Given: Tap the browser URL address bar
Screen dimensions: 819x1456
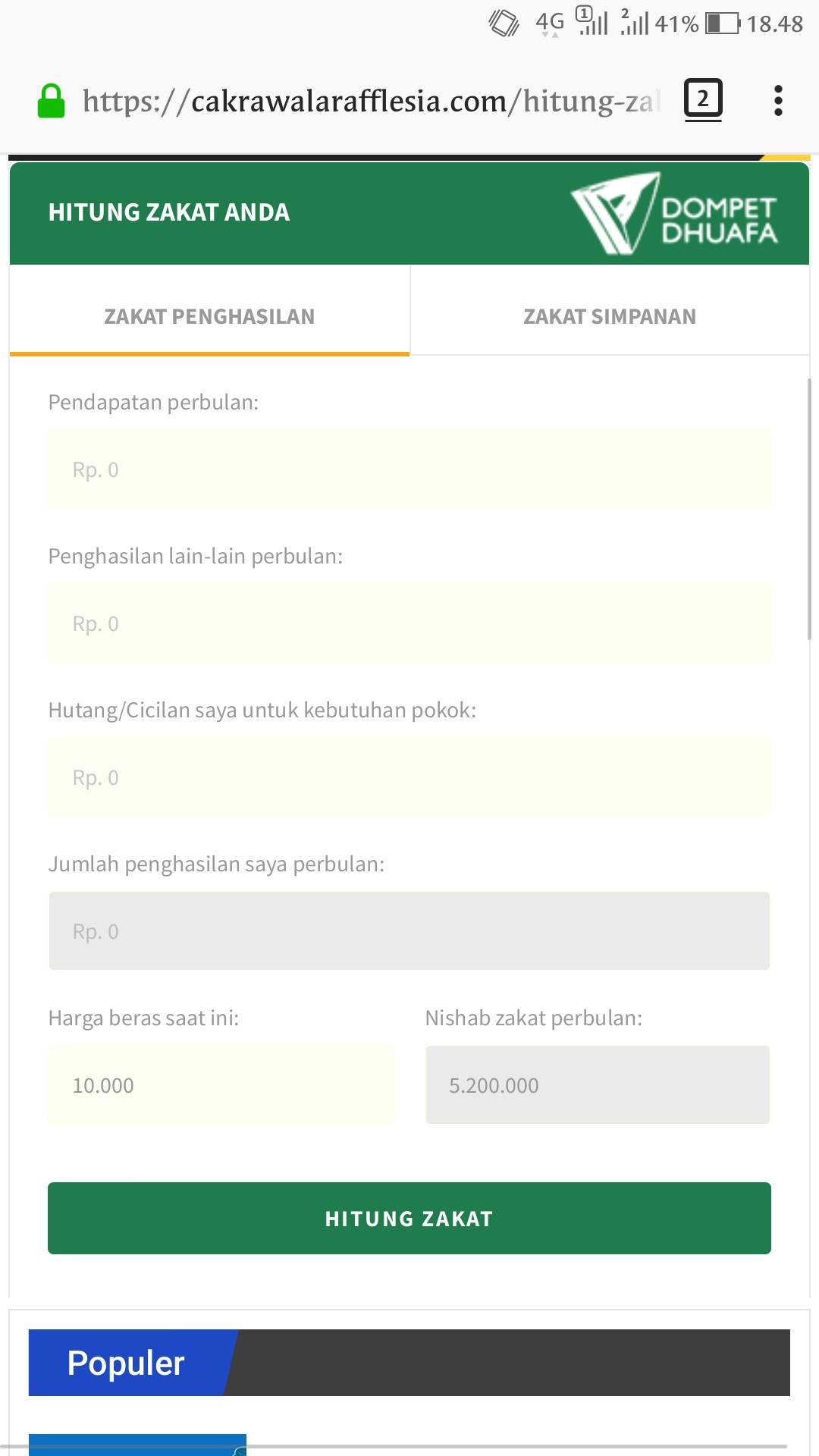Looking at the screenshot, I should (372, 101).
